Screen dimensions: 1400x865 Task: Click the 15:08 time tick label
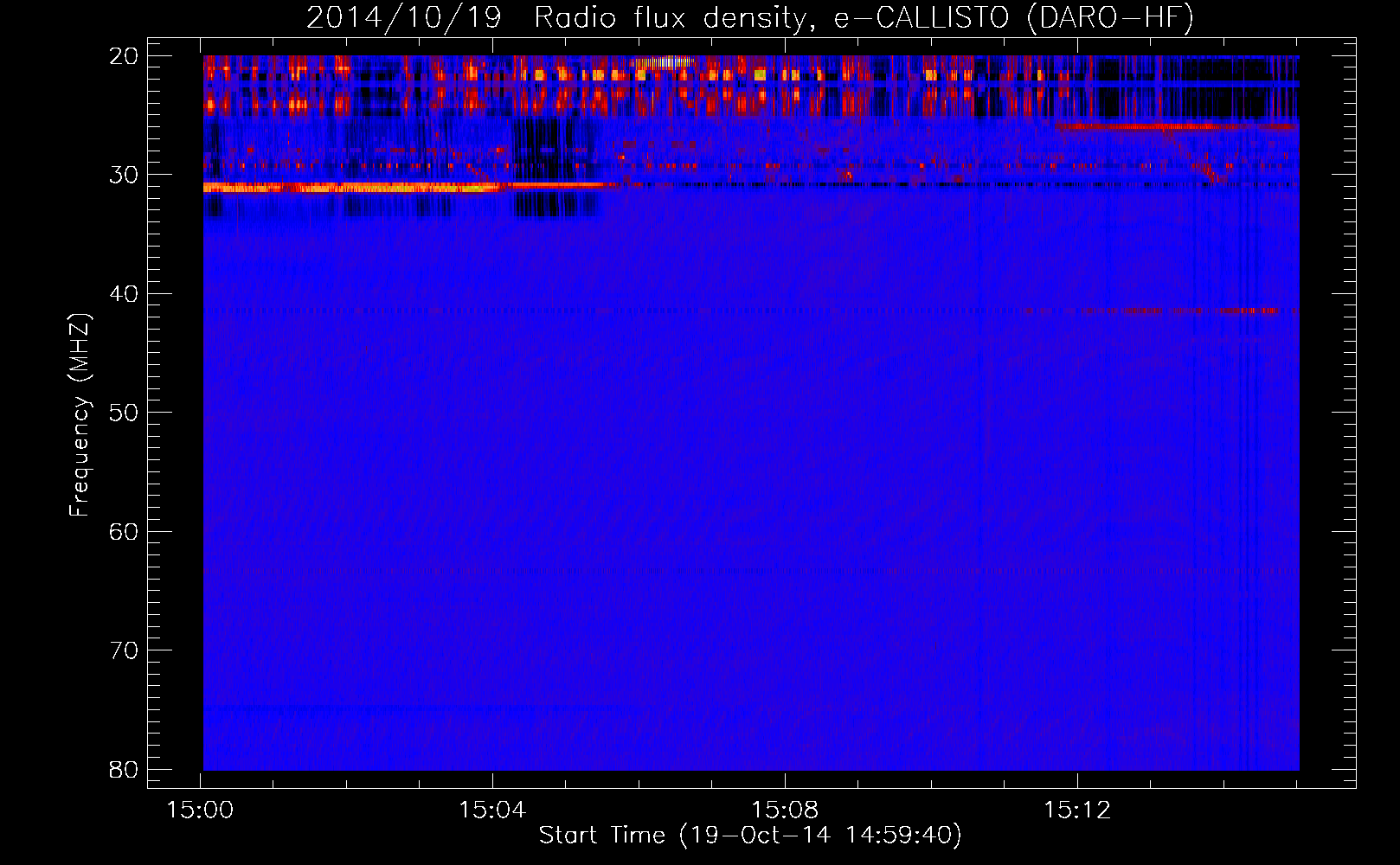click(785, 811)
